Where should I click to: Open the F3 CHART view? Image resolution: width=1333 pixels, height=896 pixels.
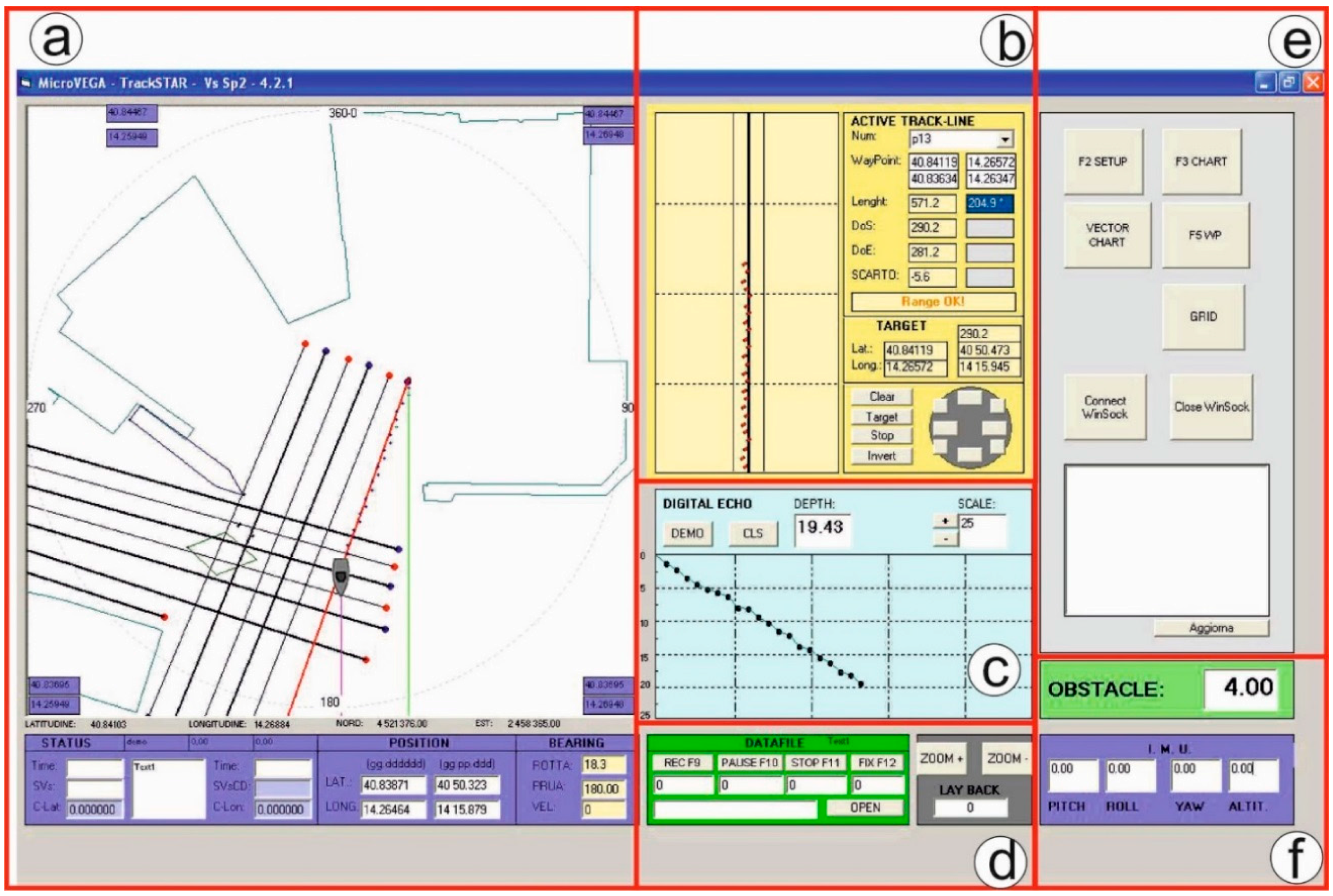click(x=1201, y=162)
